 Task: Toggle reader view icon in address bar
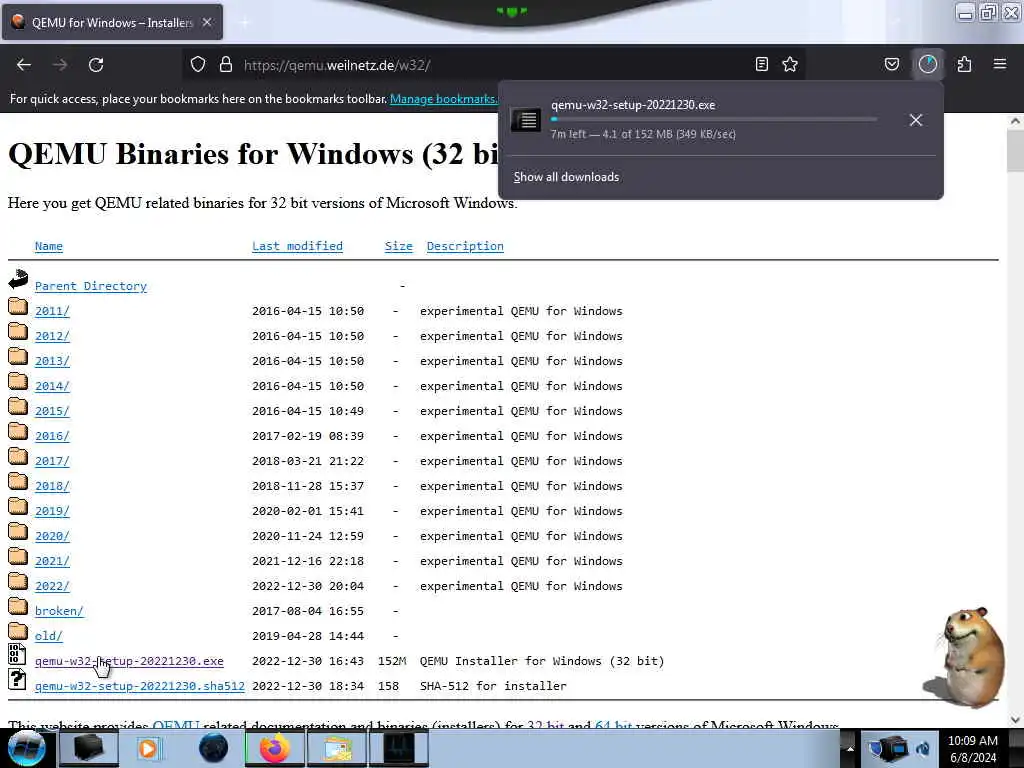coord(761,64)
